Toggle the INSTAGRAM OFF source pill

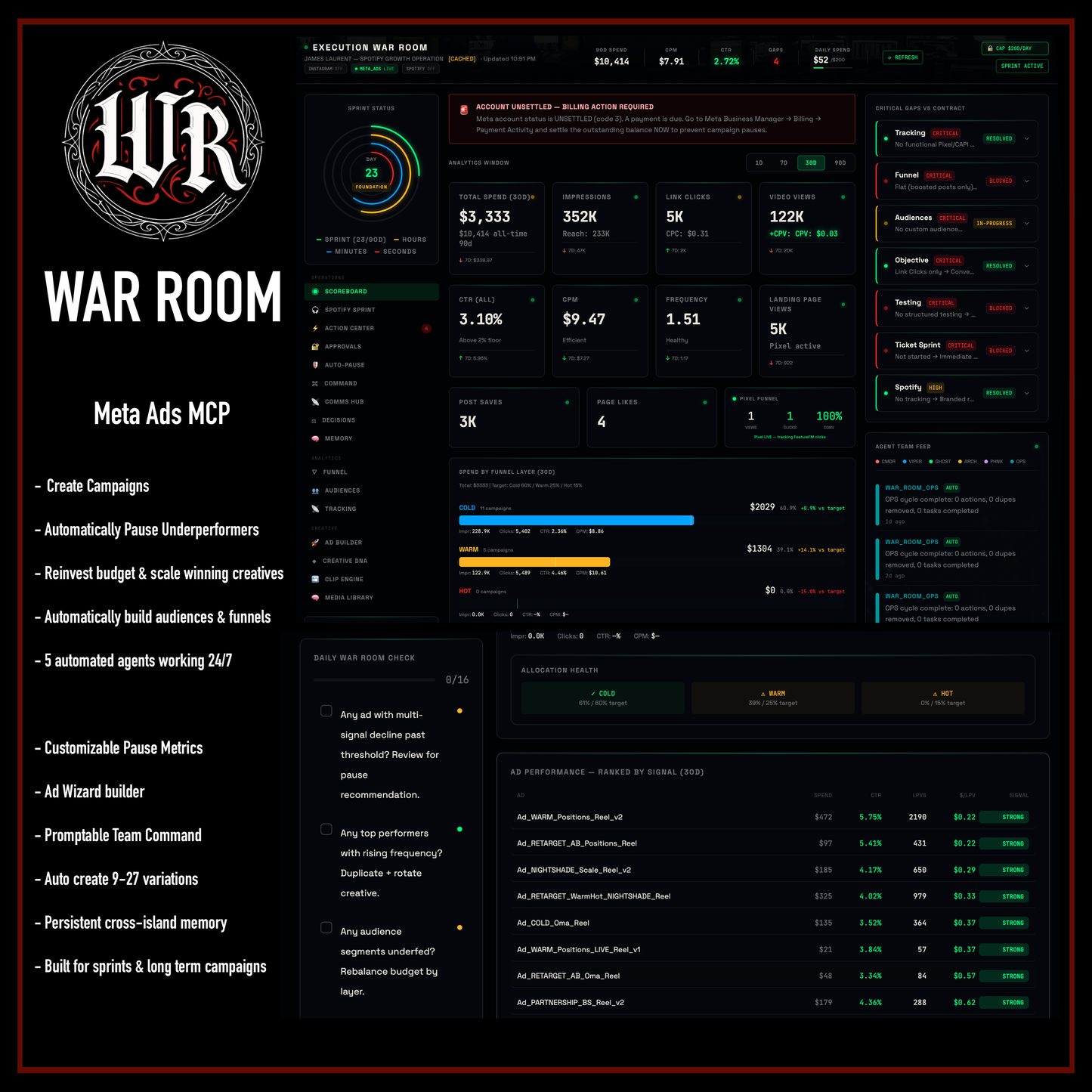[326, 69]
